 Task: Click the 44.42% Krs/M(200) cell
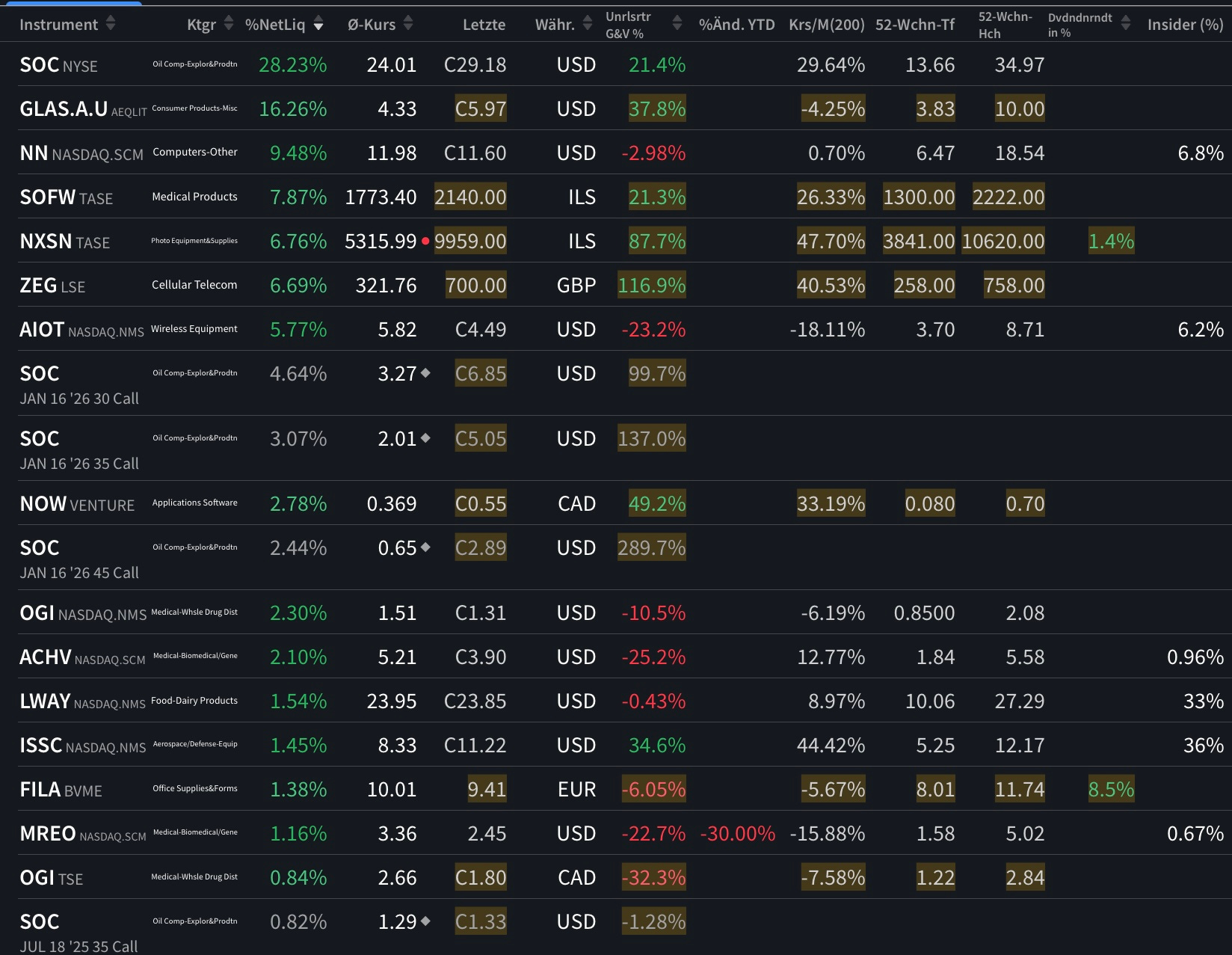pyautogui.click(x=831, y=746)
